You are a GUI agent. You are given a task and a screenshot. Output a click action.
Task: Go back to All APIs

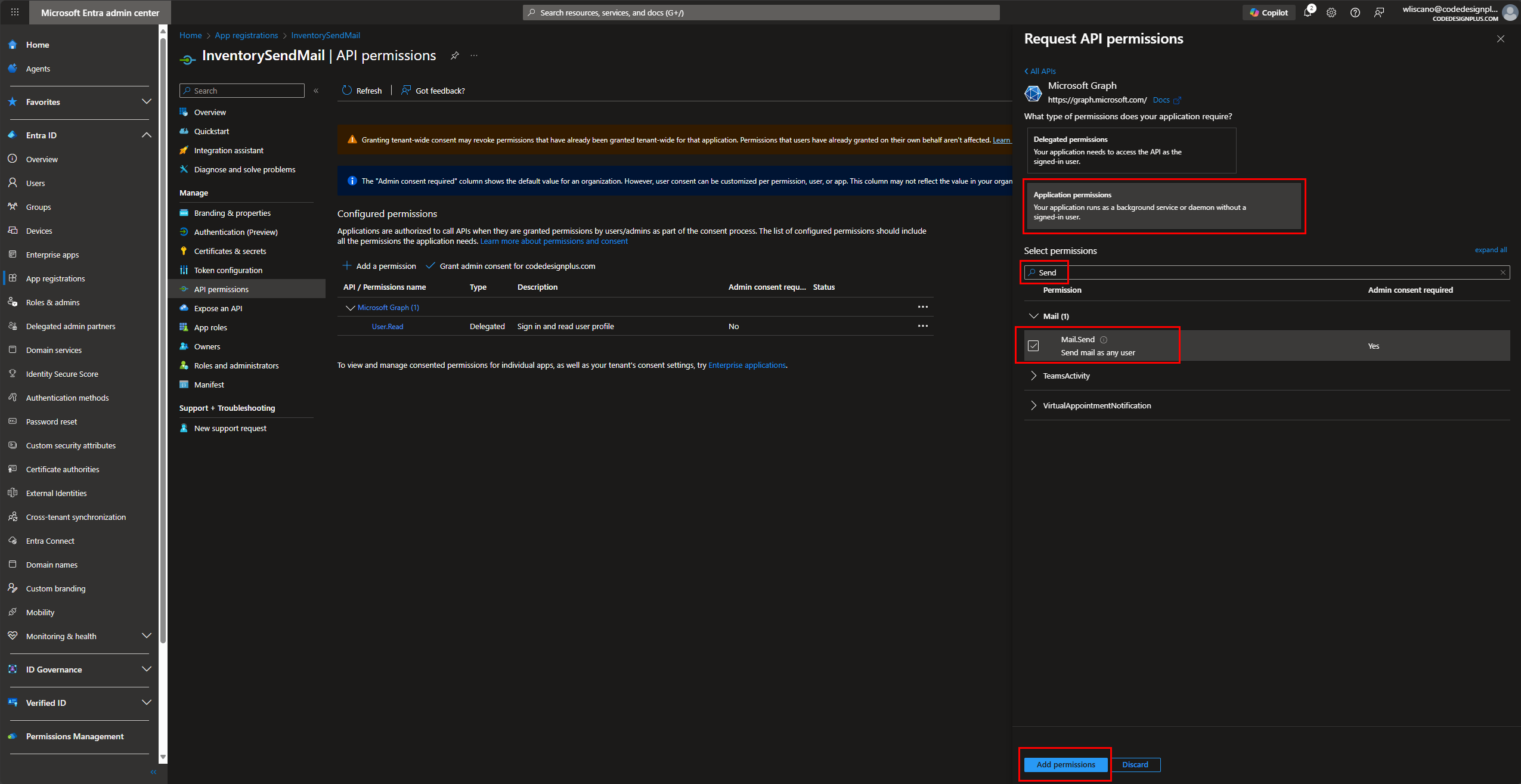coord(1040,71)
